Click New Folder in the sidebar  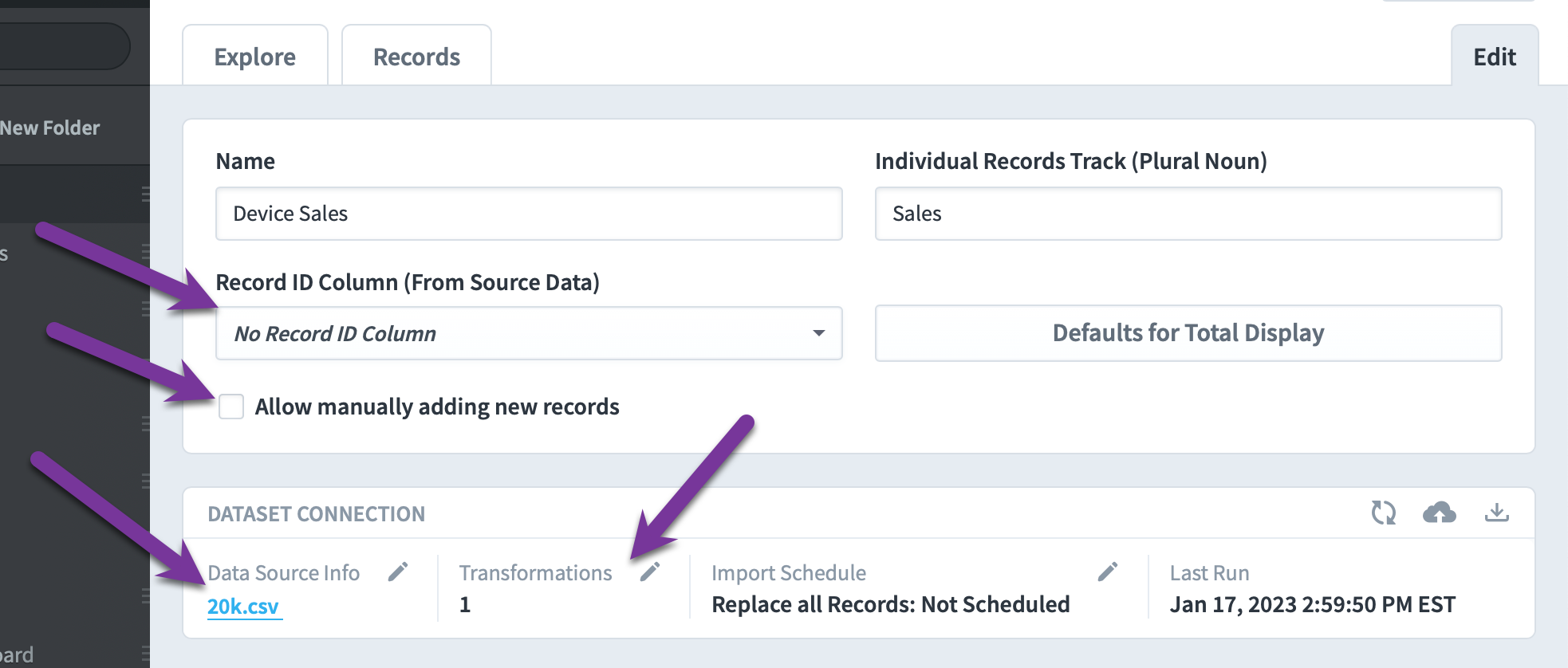(x=49, y=128)
